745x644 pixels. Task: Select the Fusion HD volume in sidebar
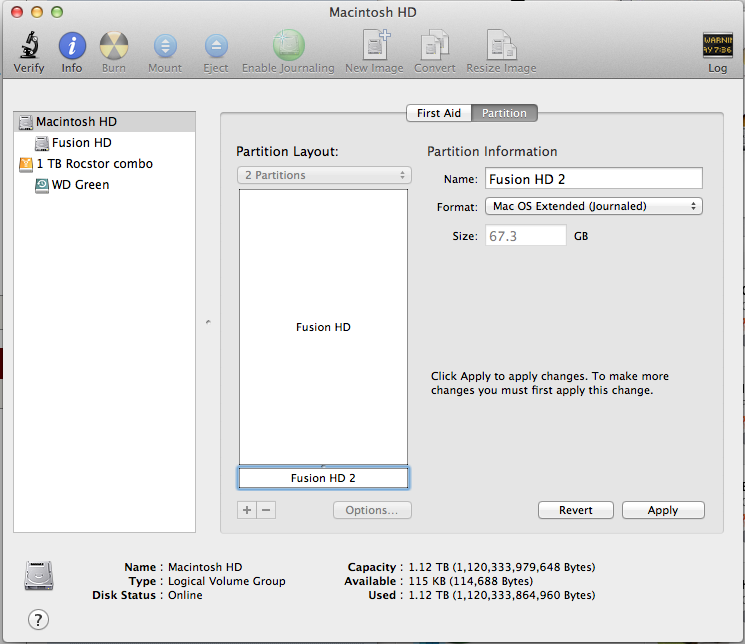[x=105, y=143]
